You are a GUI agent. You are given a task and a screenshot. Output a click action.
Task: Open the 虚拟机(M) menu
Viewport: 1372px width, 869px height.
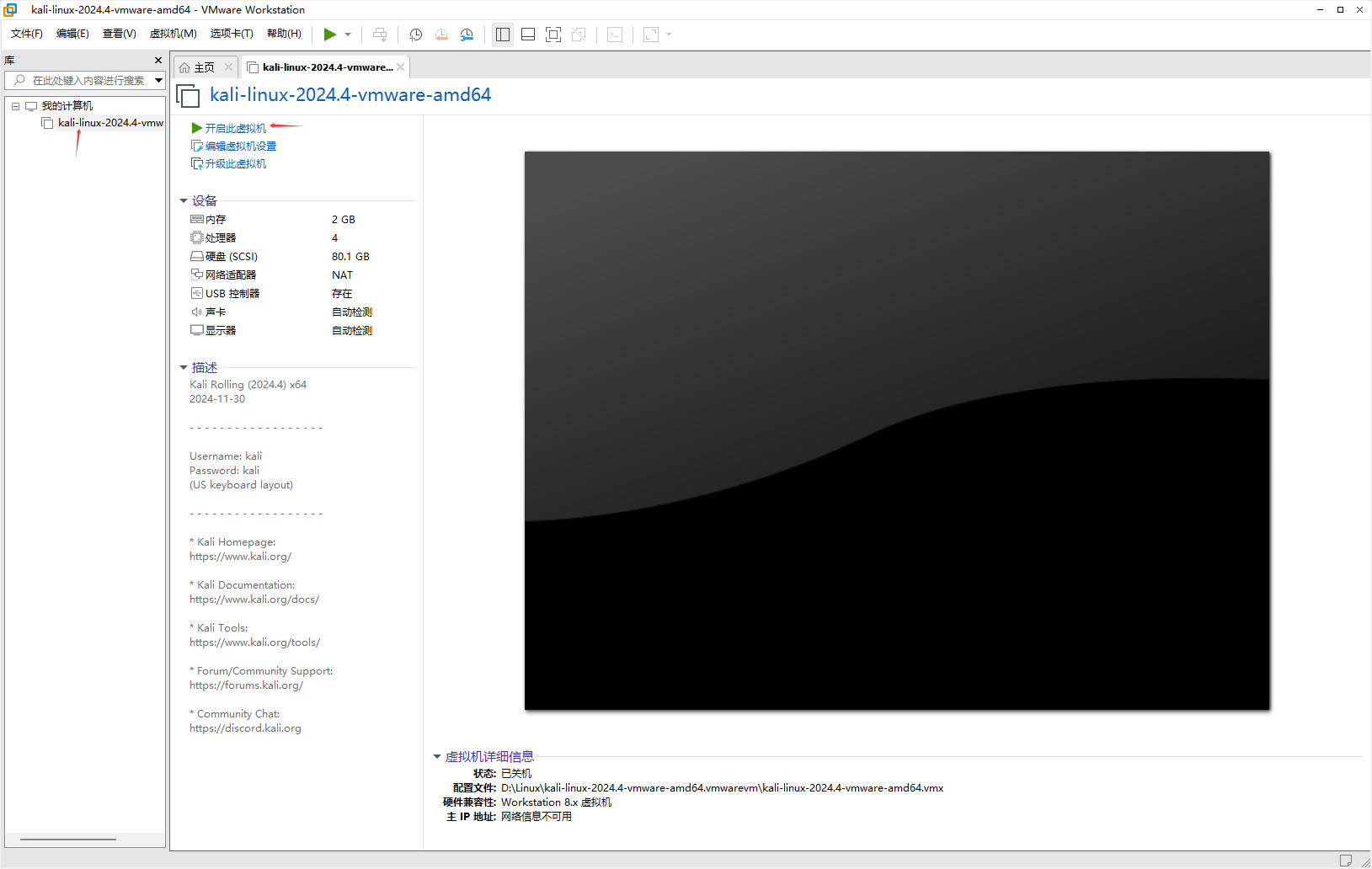[173, 34]
